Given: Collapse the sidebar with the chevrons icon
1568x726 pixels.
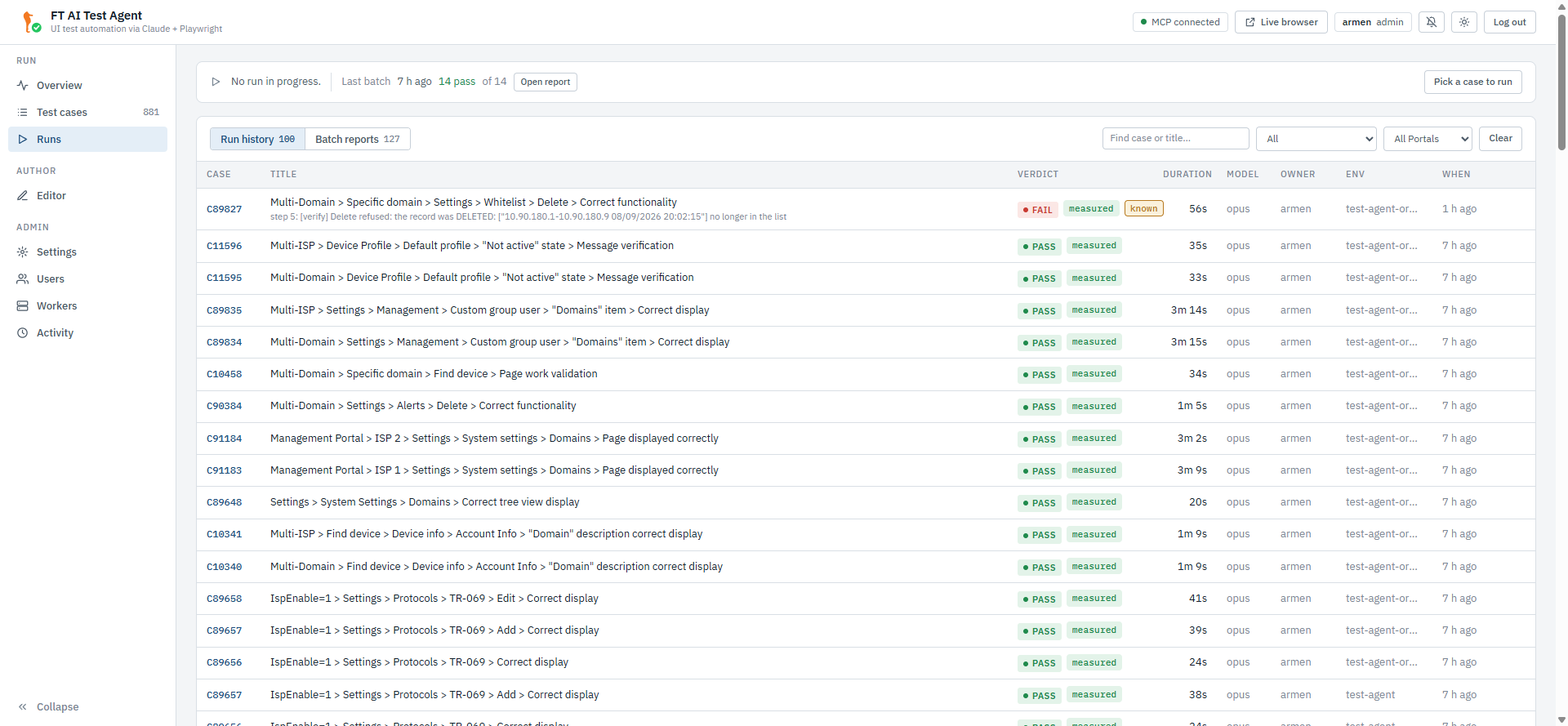Looking at the screenshot, I should [x=23, y=707].
